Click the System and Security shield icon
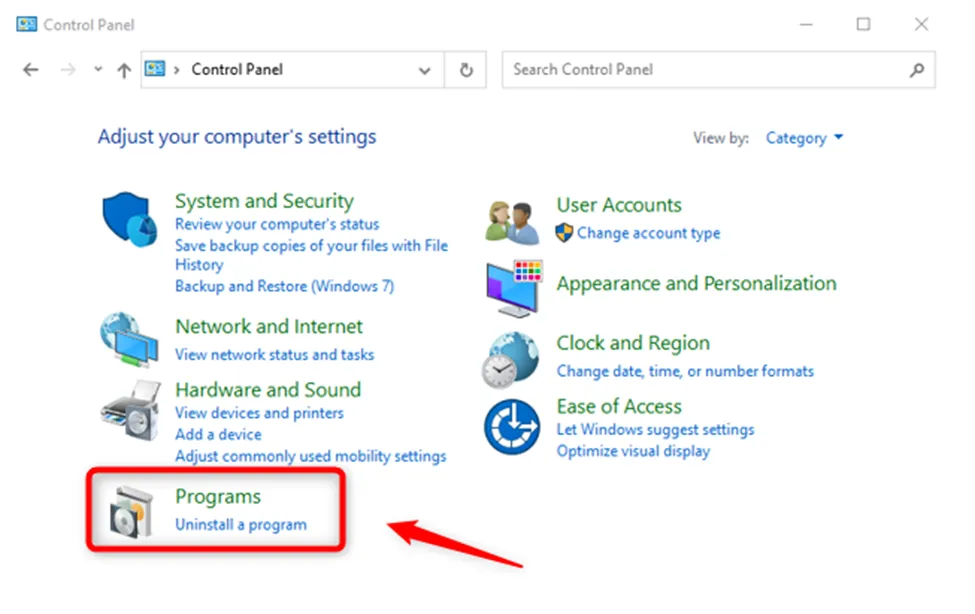The image size is (975, 614). point(130,222)
